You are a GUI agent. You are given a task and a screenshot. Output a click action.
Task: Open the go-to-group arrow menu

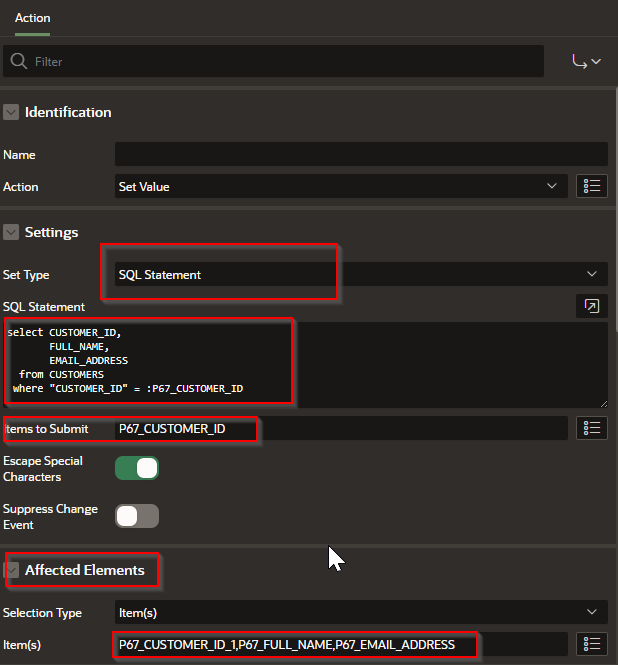587,62
